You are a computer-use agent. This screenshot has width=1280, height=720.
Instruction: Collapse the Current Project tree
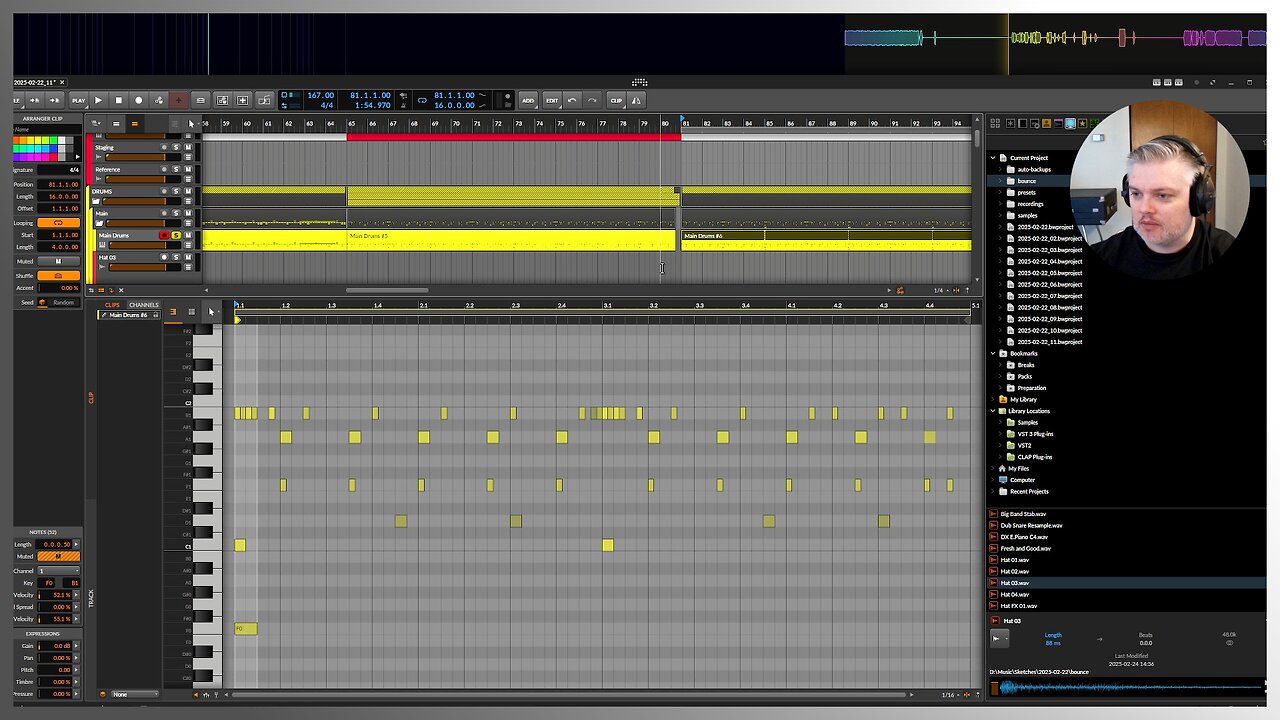[993, 158]
